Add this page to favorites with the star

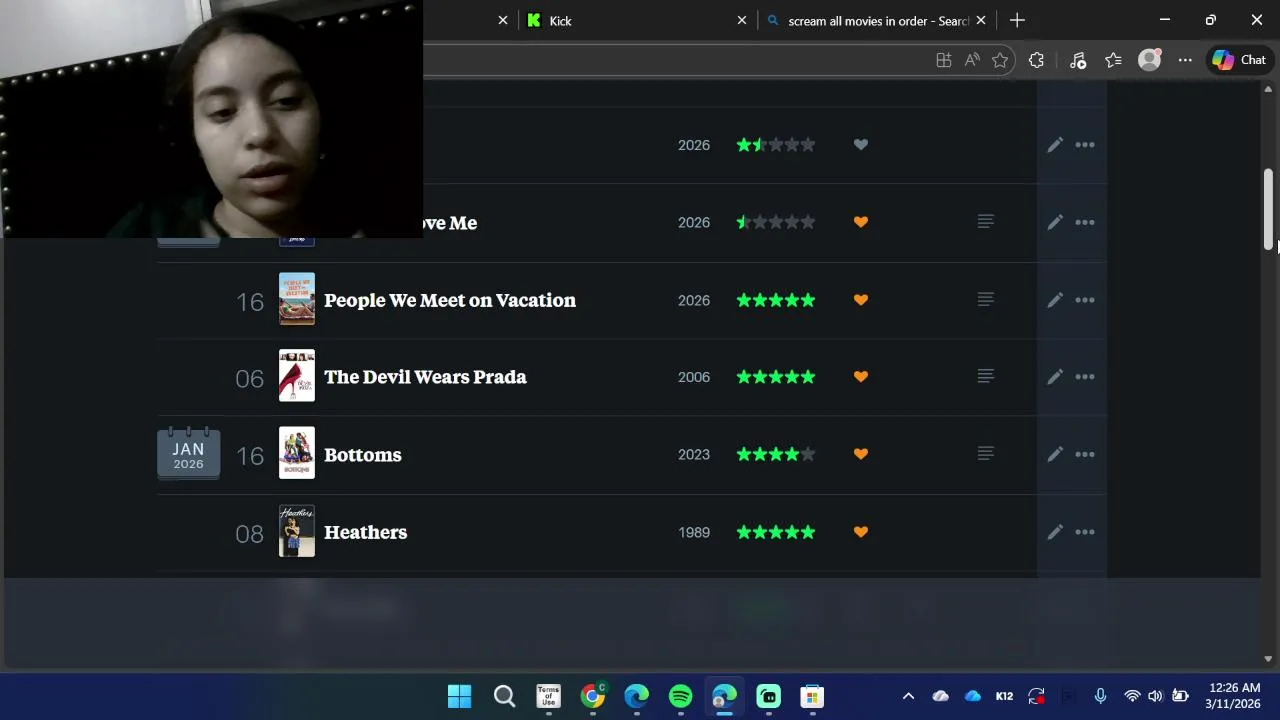point(1000,60)
